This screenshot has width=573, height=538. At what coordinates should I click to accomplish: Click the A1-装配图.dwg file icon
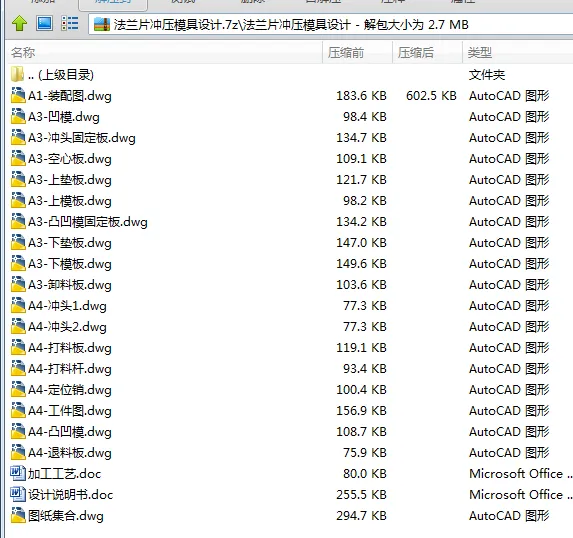(x=18, y=95)
